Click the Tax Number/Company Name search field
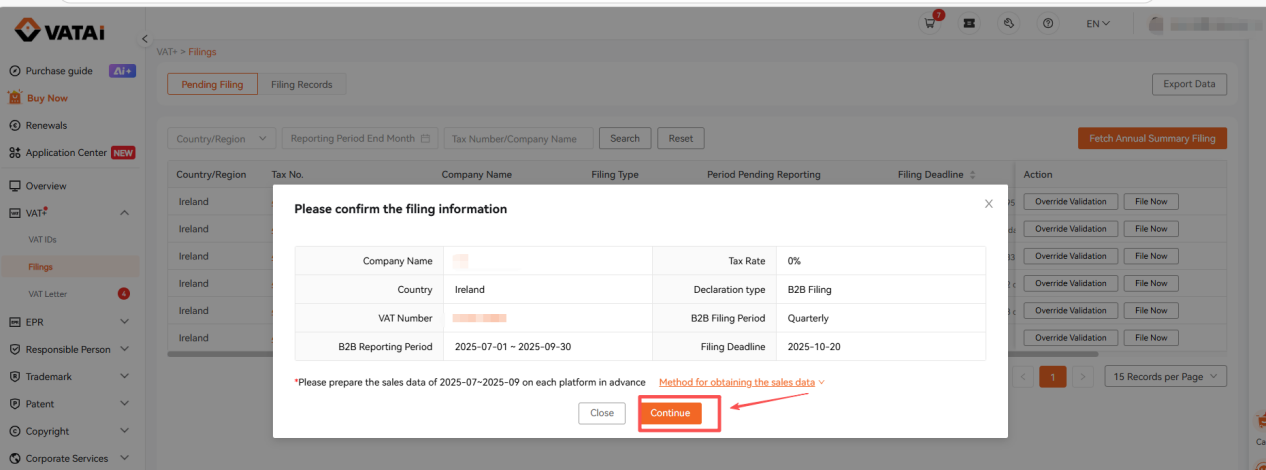 tap(518, 139)
